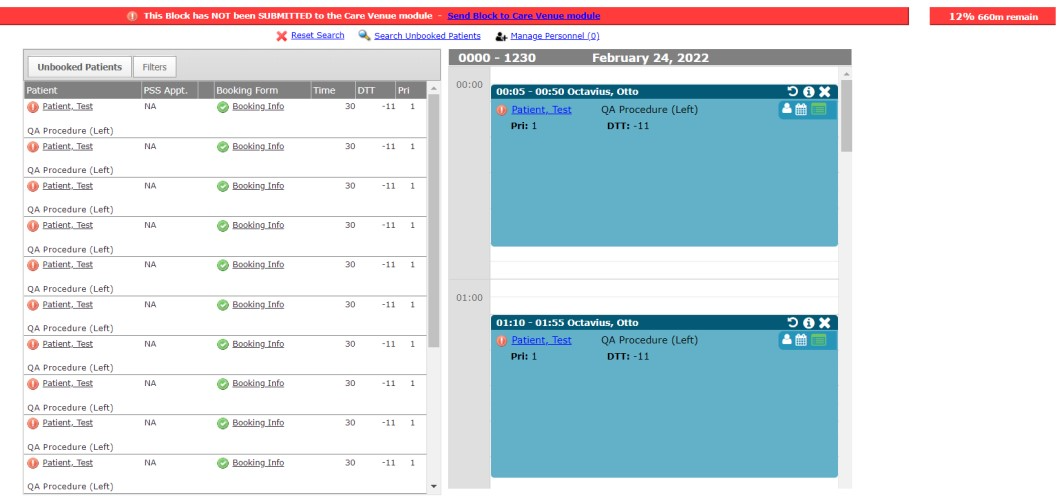
Task: Open Manage Personnel (0) link
Action: pos(555,36)
